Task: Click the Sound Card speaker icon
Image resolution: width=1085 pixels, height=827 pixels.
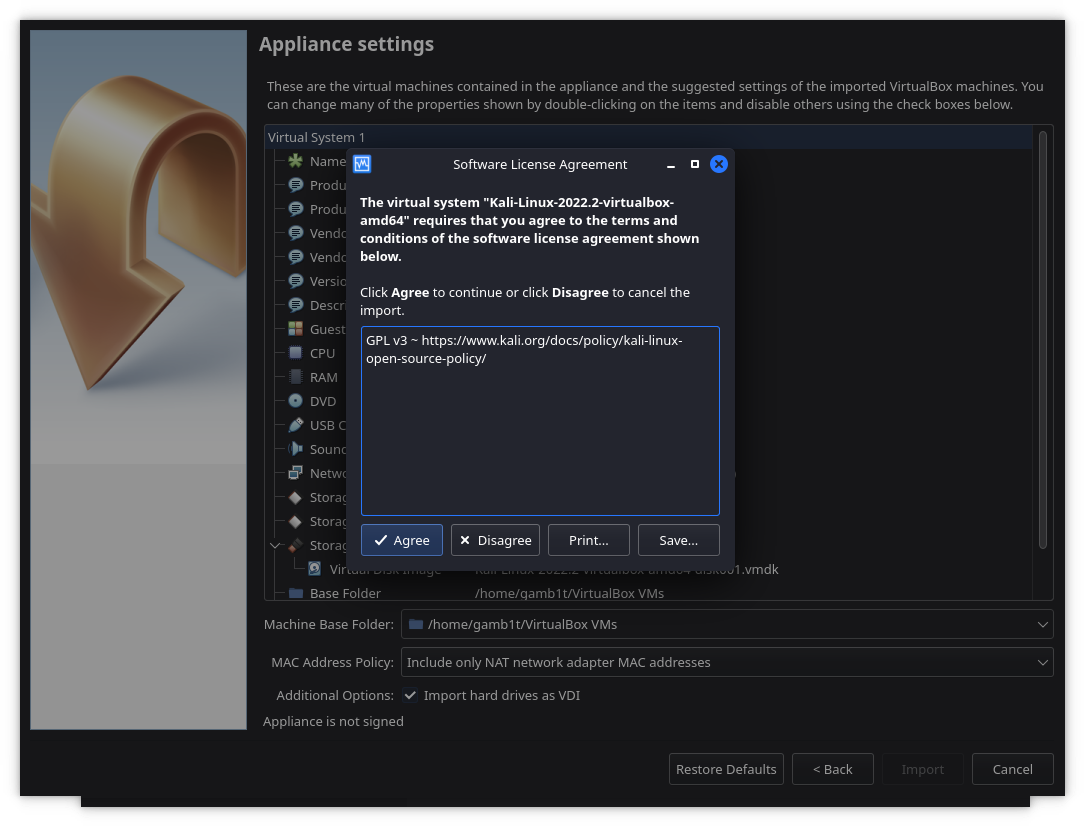Action: [x=295, y=449]
